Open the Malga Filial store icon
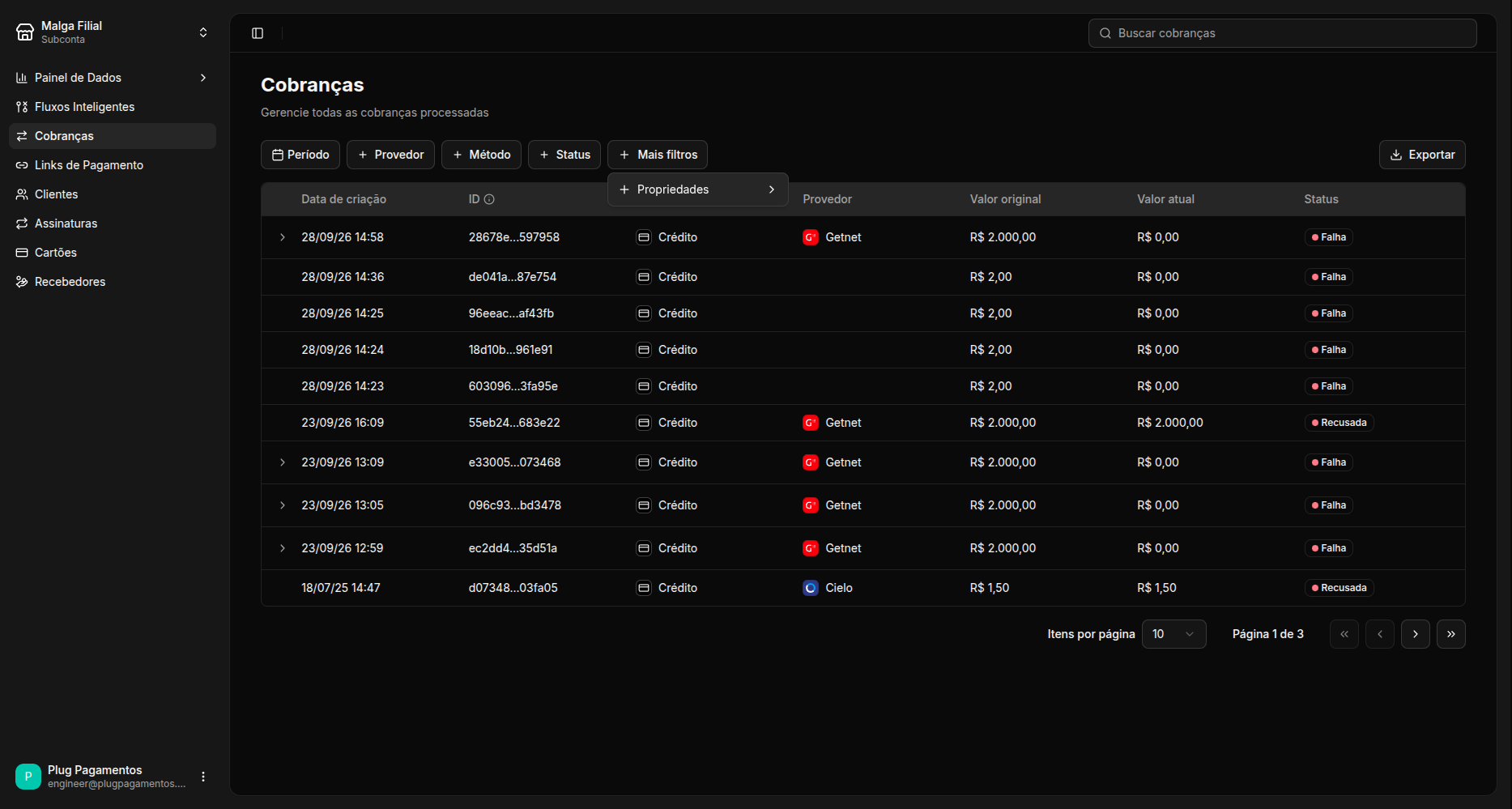 tap(25, 32)
